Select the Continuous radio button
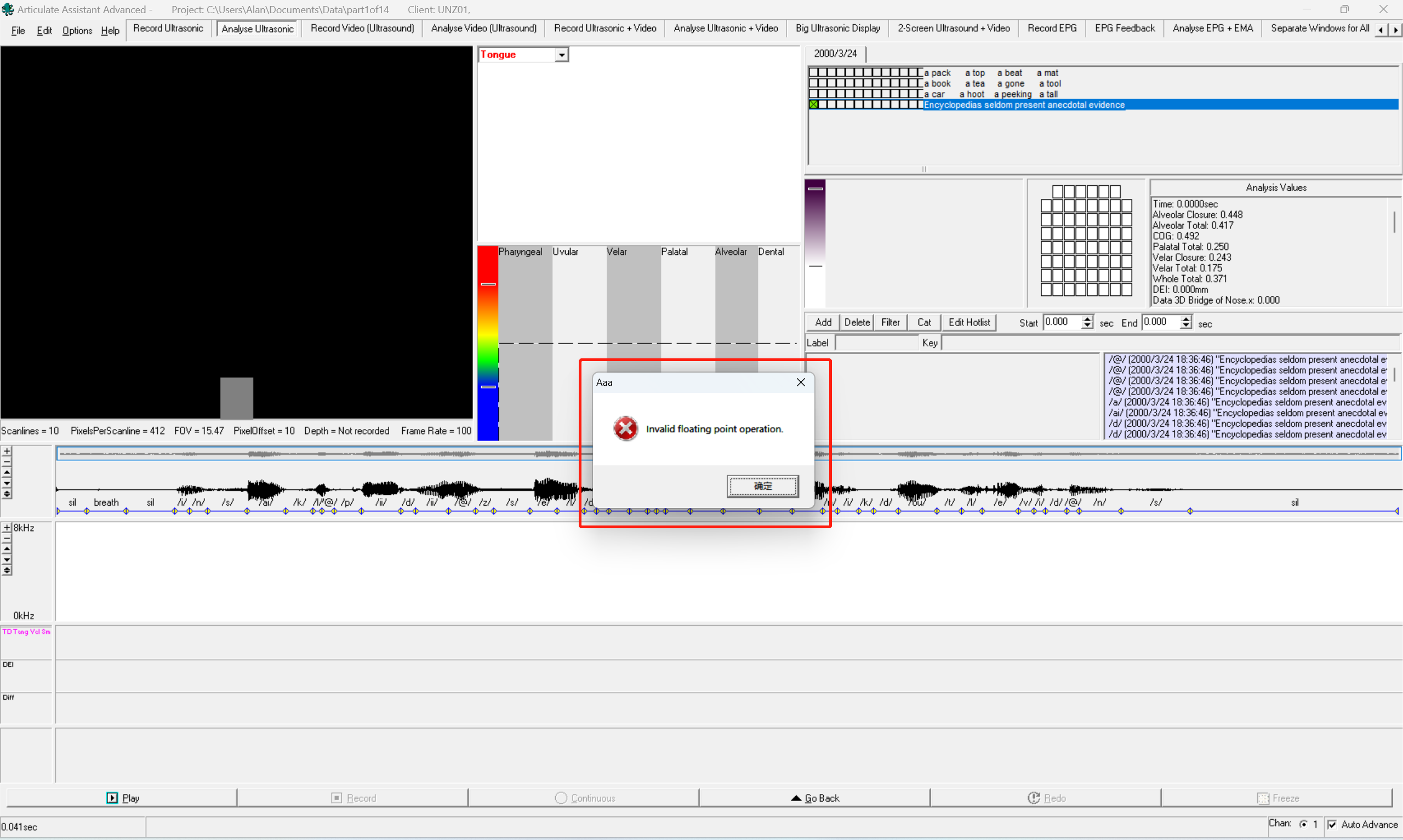The width and height of the screenshot is (1403, 840). click(x=561, y=798)
